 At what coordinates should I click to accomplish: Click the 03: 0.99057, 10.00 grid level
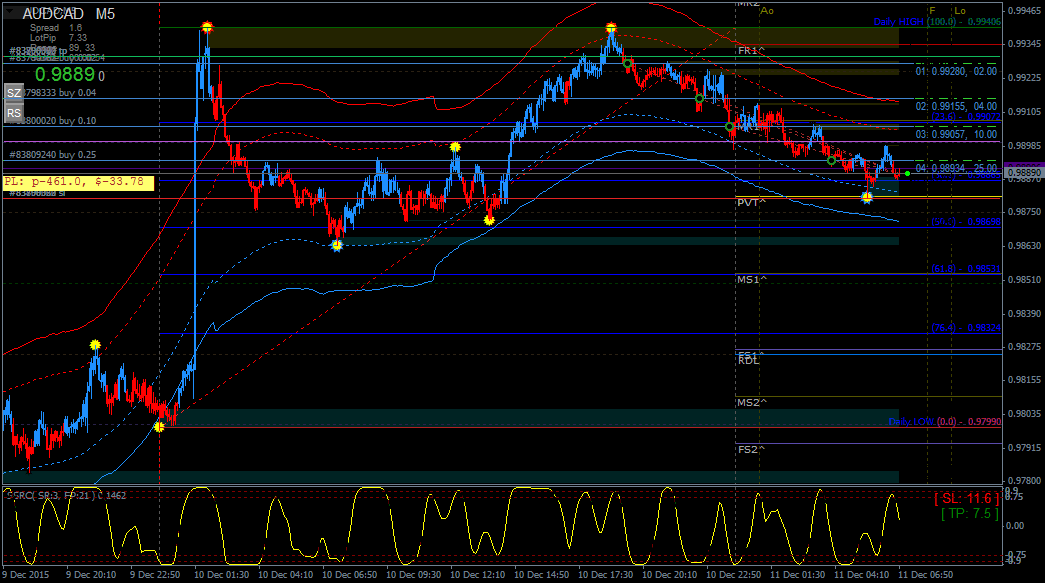(x=956, y=135)
